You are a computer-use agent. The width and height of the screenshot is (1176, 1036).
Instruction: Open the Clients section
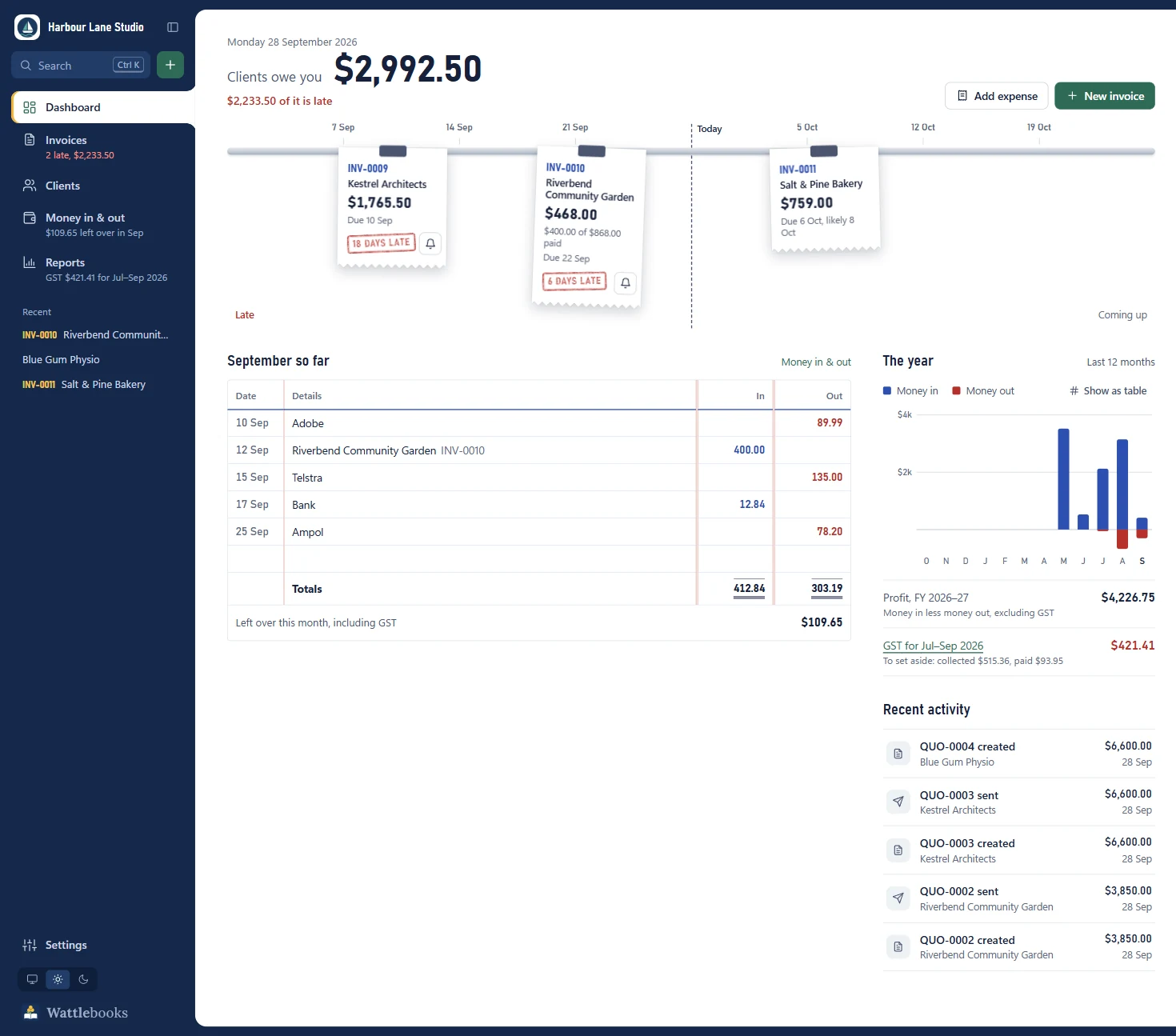pos(98,186)
